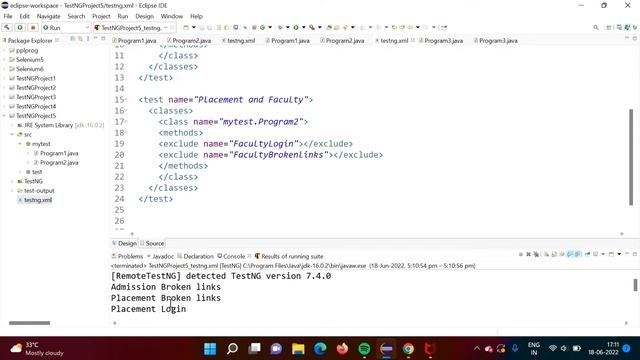Select Selenium5 project in Package Explorer

[x=29, y=60]
